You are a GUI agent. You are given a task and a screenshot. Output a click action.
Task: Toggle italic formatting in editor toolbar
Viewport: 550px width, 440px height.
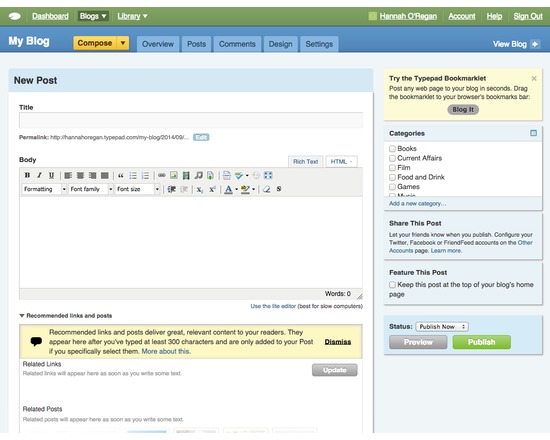39,175
